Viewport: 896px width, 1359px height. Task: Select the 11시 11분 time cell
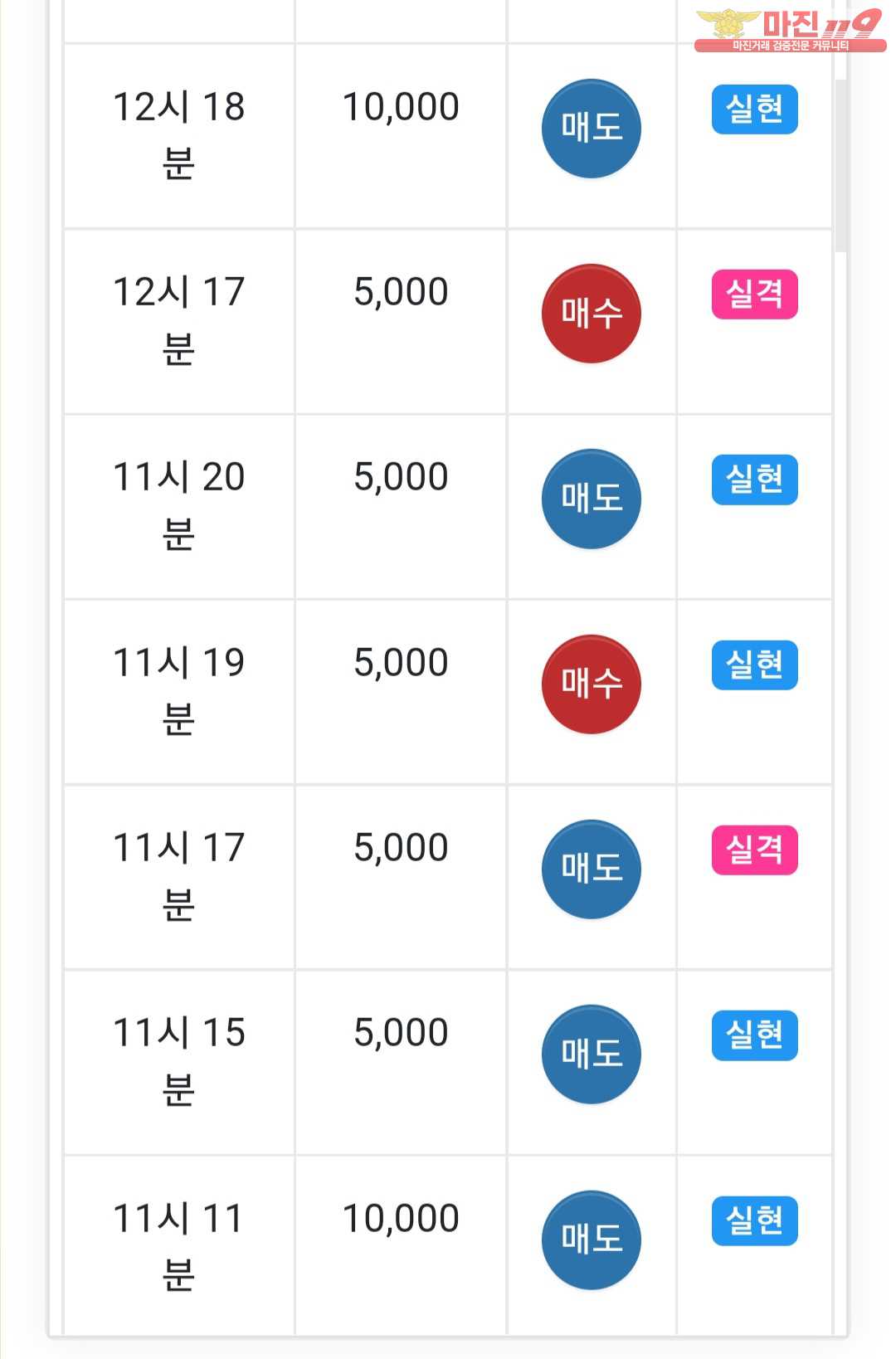178,1246
